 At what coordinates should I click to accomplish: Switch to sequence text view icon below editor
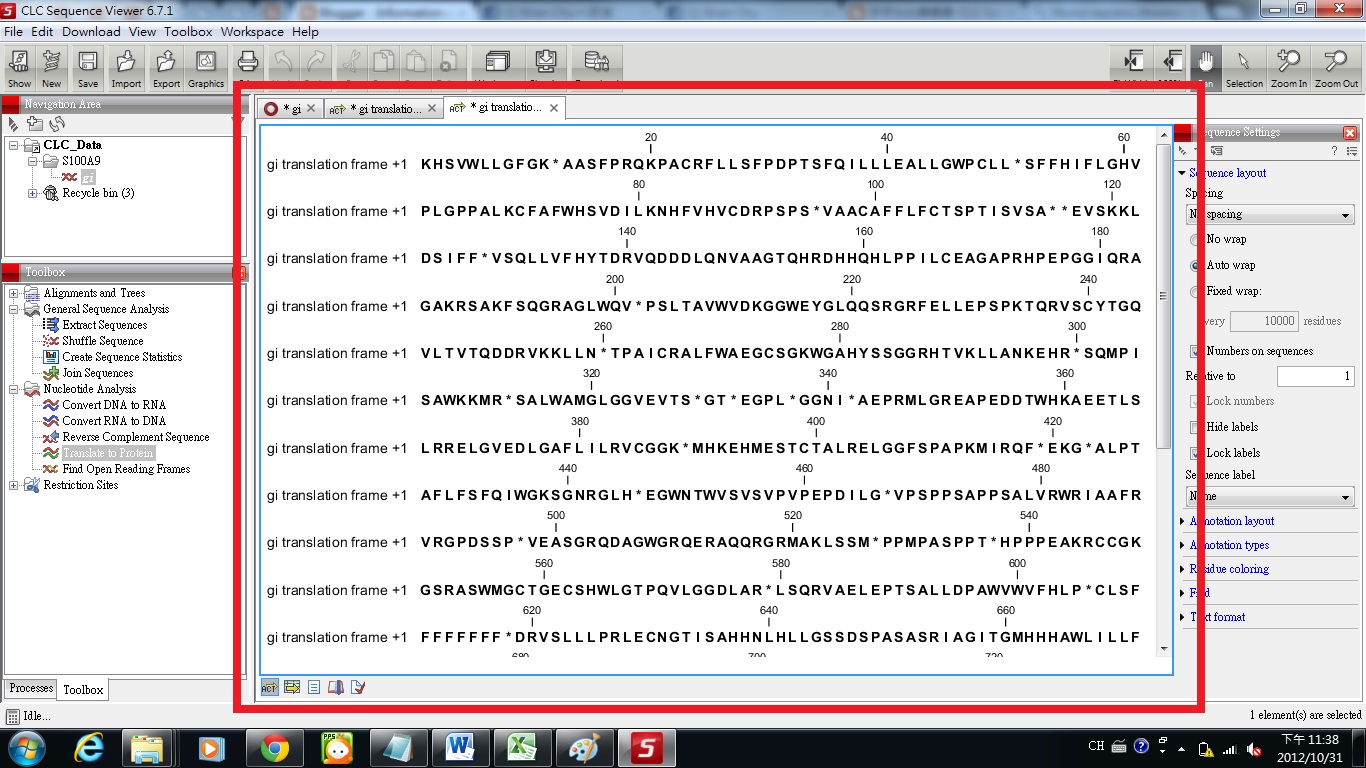(x=314, y=687)
